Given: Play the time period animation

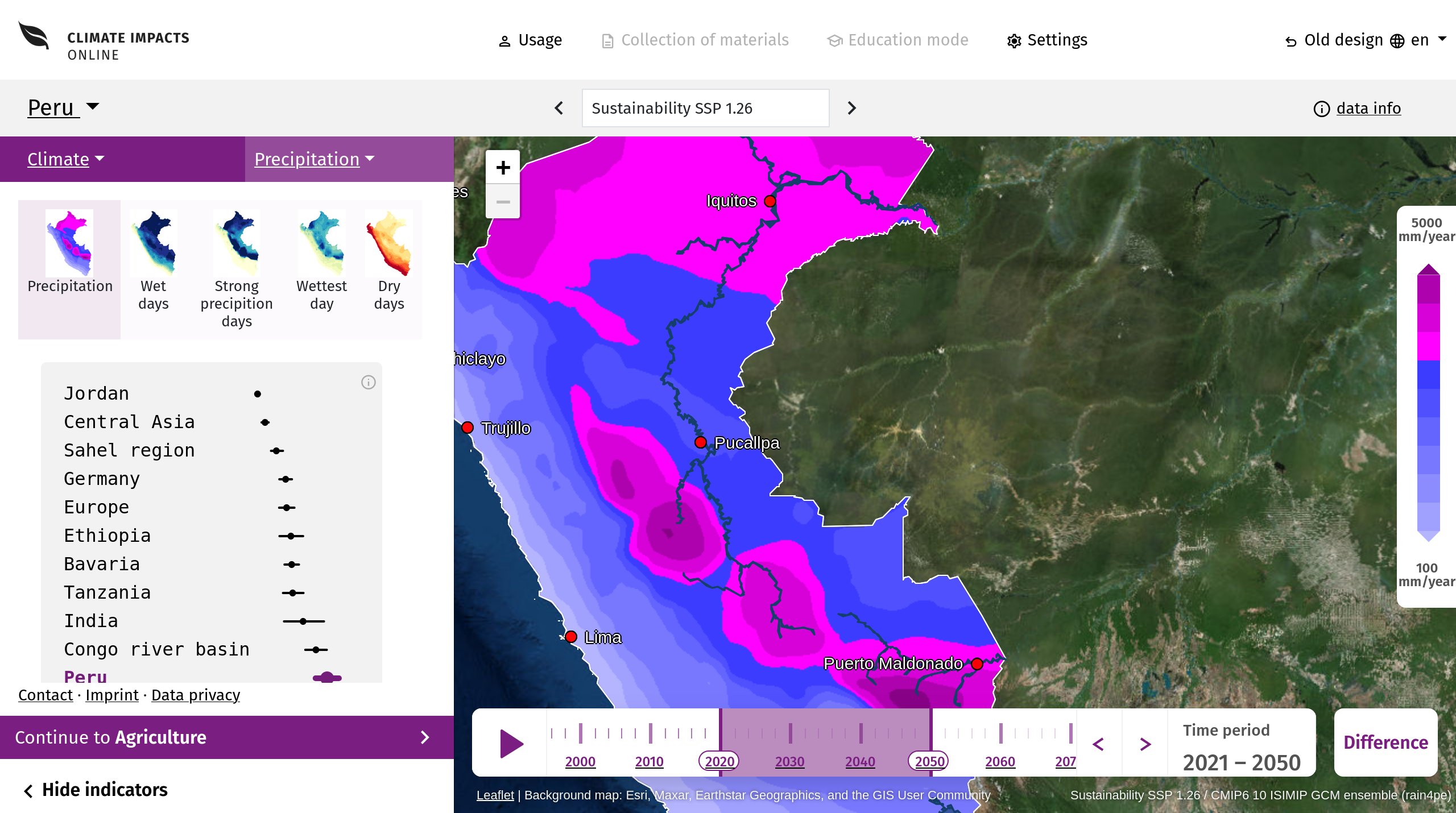Looking at the screenshot, I should [511, 744].
